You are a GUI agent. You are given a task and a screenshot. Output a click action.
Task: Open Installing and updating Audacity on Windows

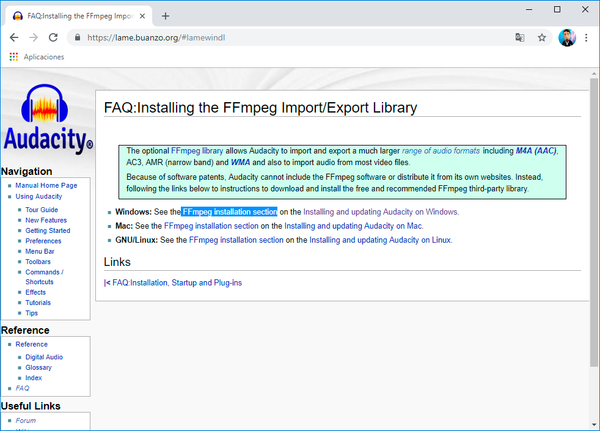[381, 212]
